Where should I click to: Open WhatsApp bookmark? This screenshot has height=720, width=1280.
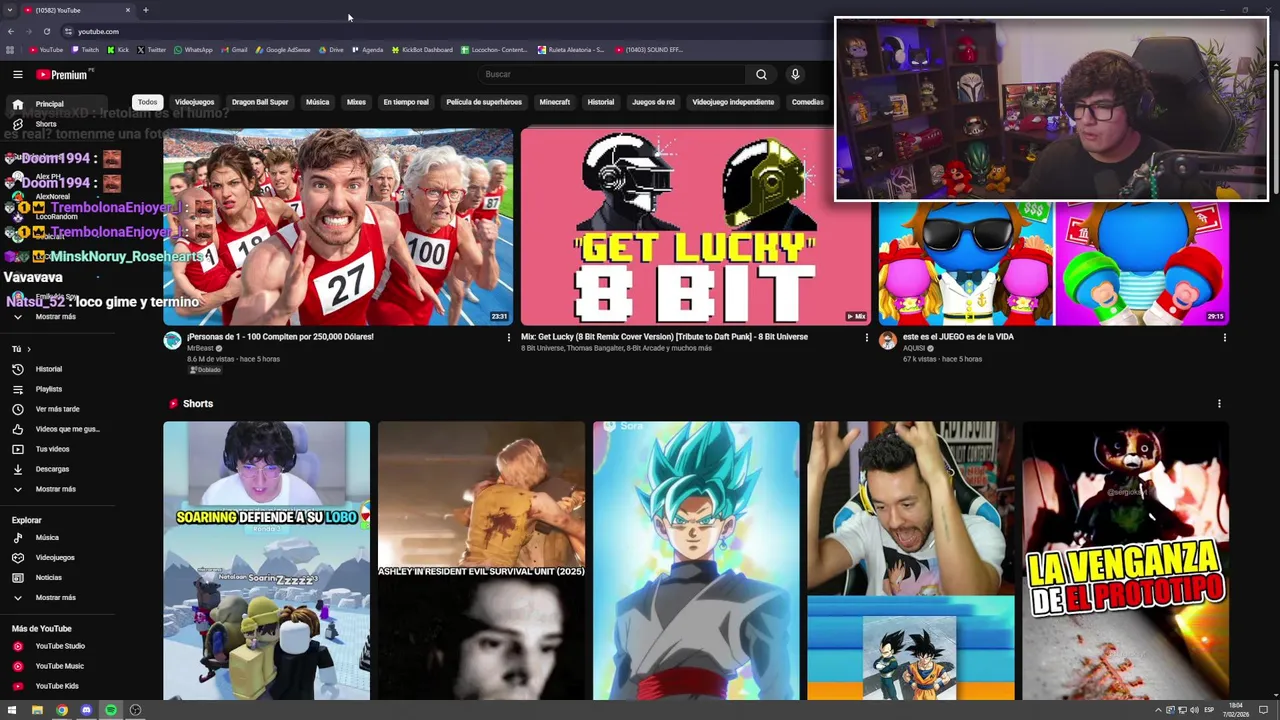193,50
